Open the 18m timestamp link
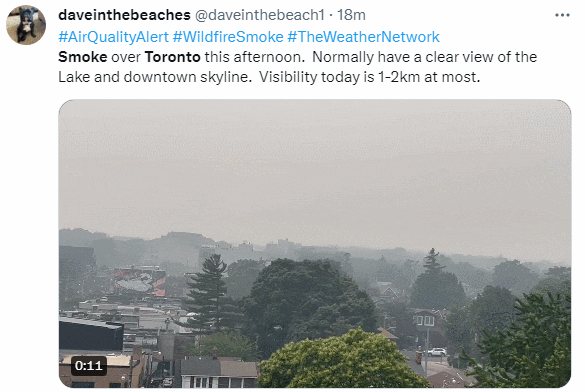This screenshot has width=585, height=392. (x=351, y=15)
